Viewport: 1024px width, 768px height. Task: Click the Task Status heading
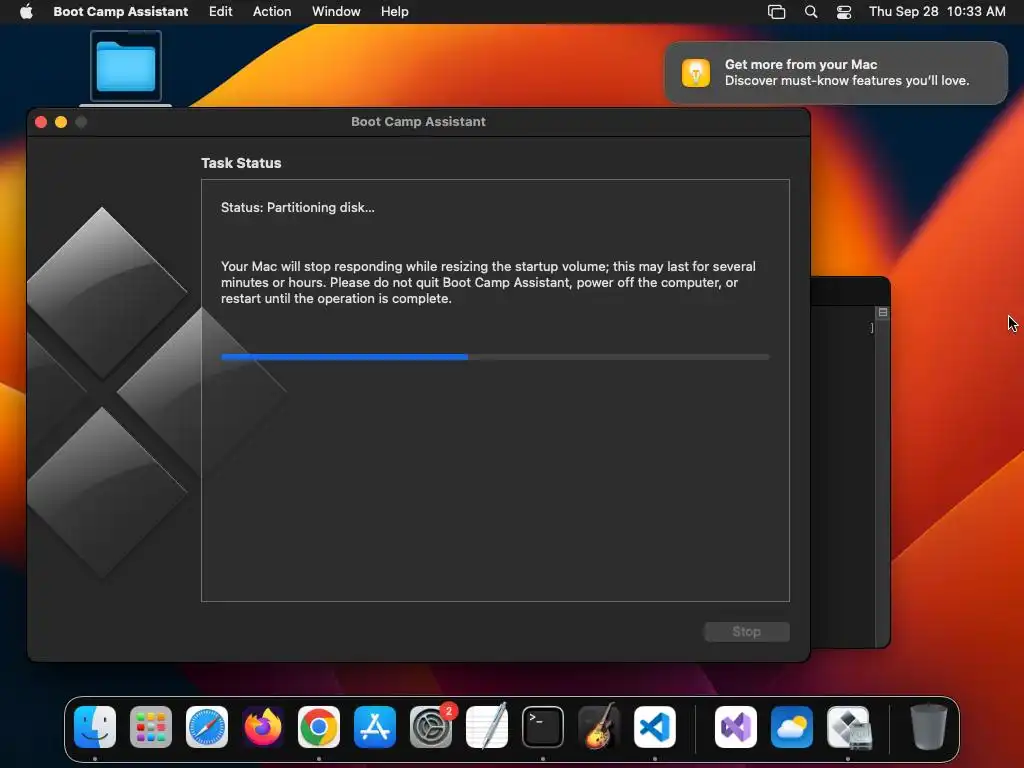point(241,163)
